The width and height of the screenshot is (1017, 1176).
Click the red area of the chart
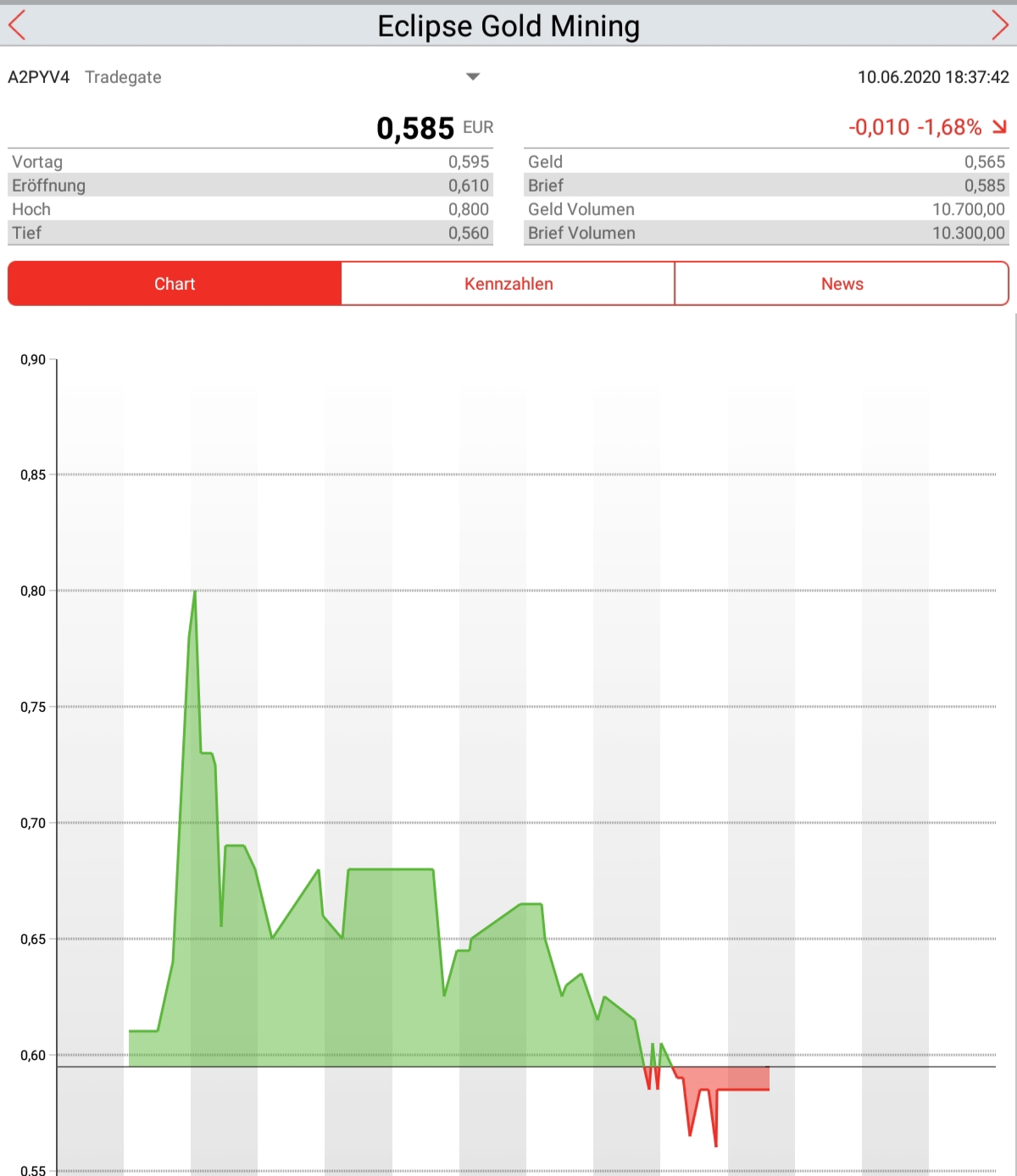tap(742, 1079)
